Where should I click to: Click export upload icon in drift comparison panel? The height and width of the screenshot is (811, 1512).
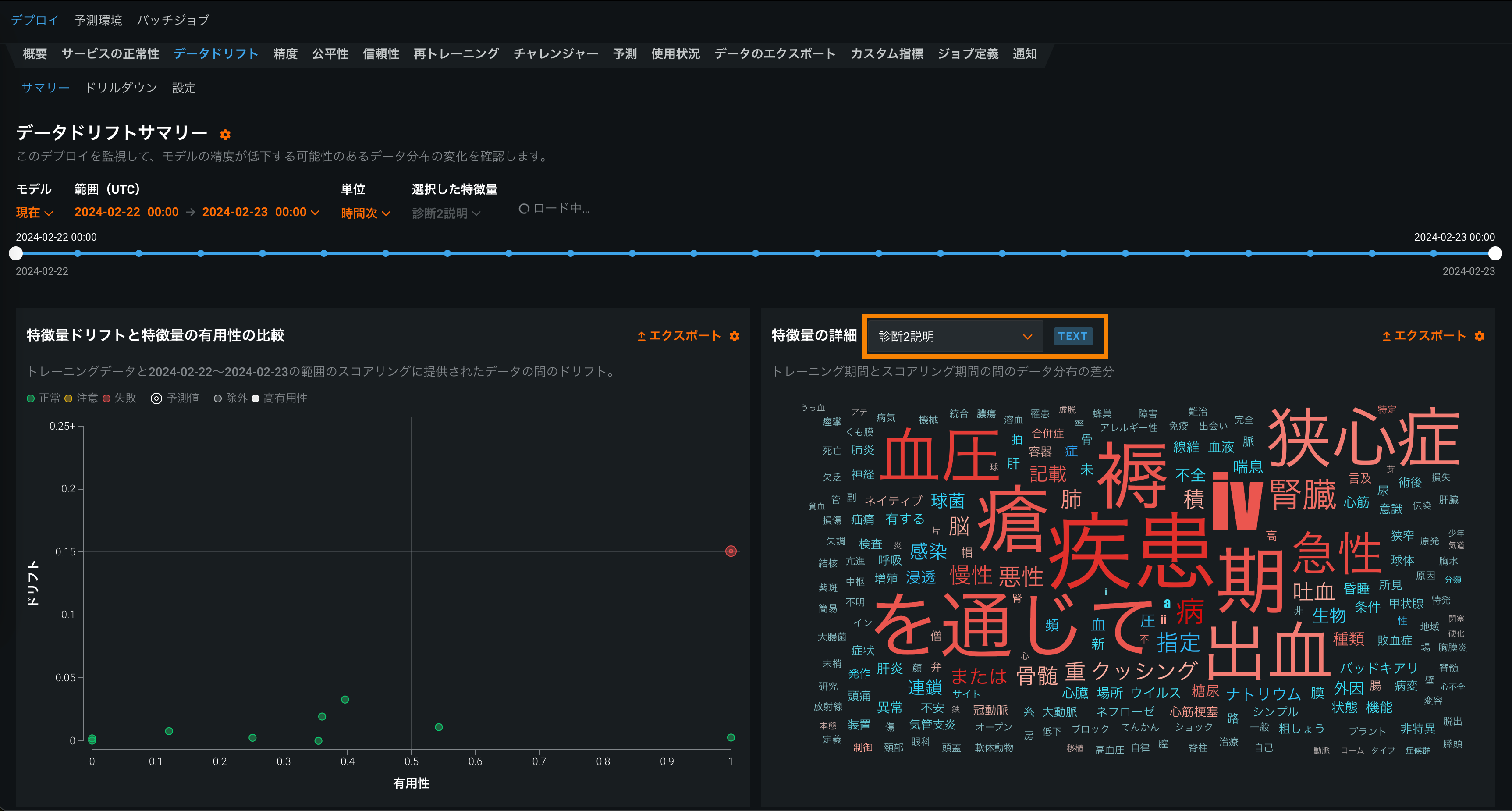(x=642, y=336)
